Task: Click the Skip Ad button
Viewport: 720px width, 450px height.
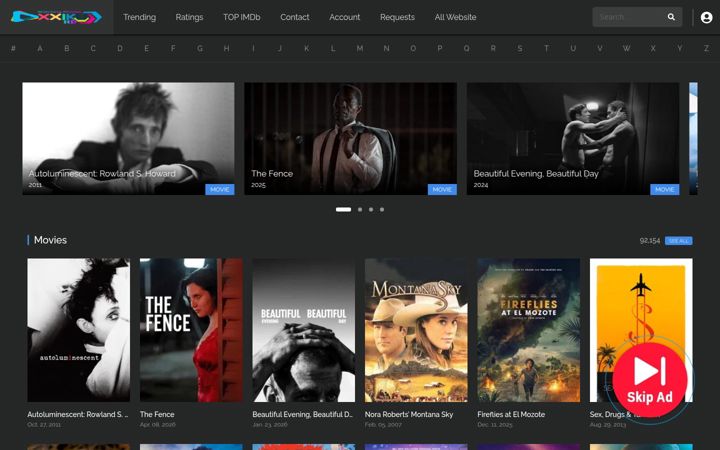Action: point(650,380)
